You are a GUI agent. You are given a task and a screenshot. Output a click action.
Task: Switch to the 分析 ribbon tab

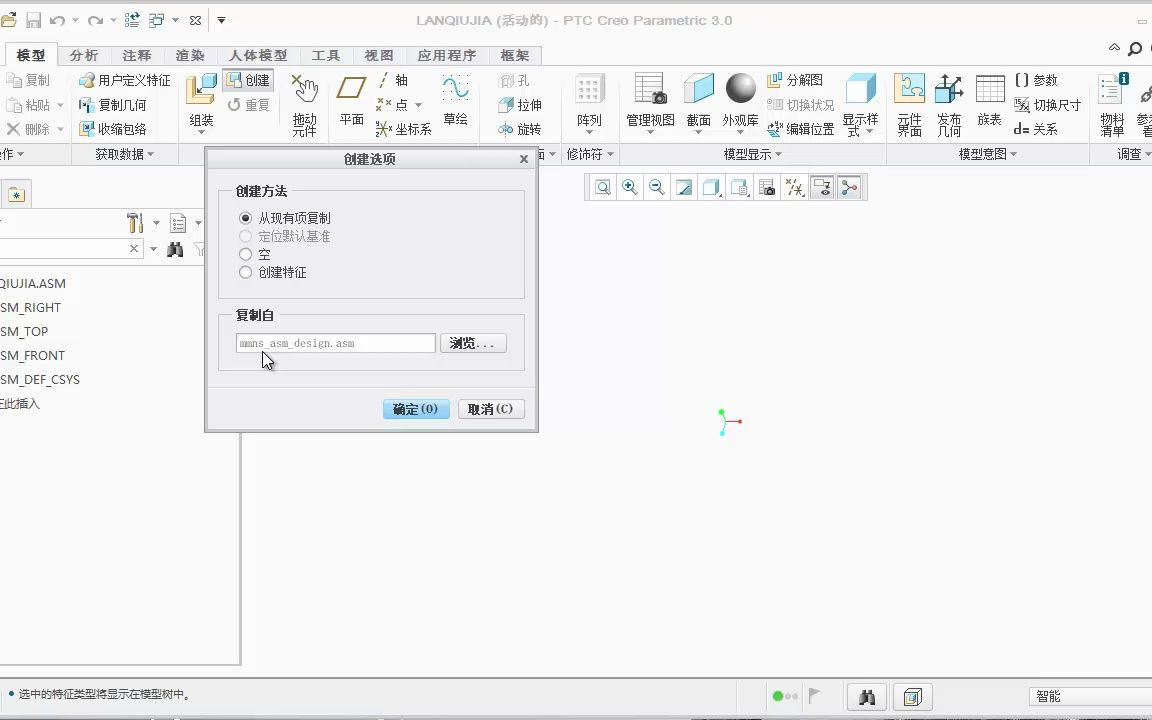click(84, 55)
